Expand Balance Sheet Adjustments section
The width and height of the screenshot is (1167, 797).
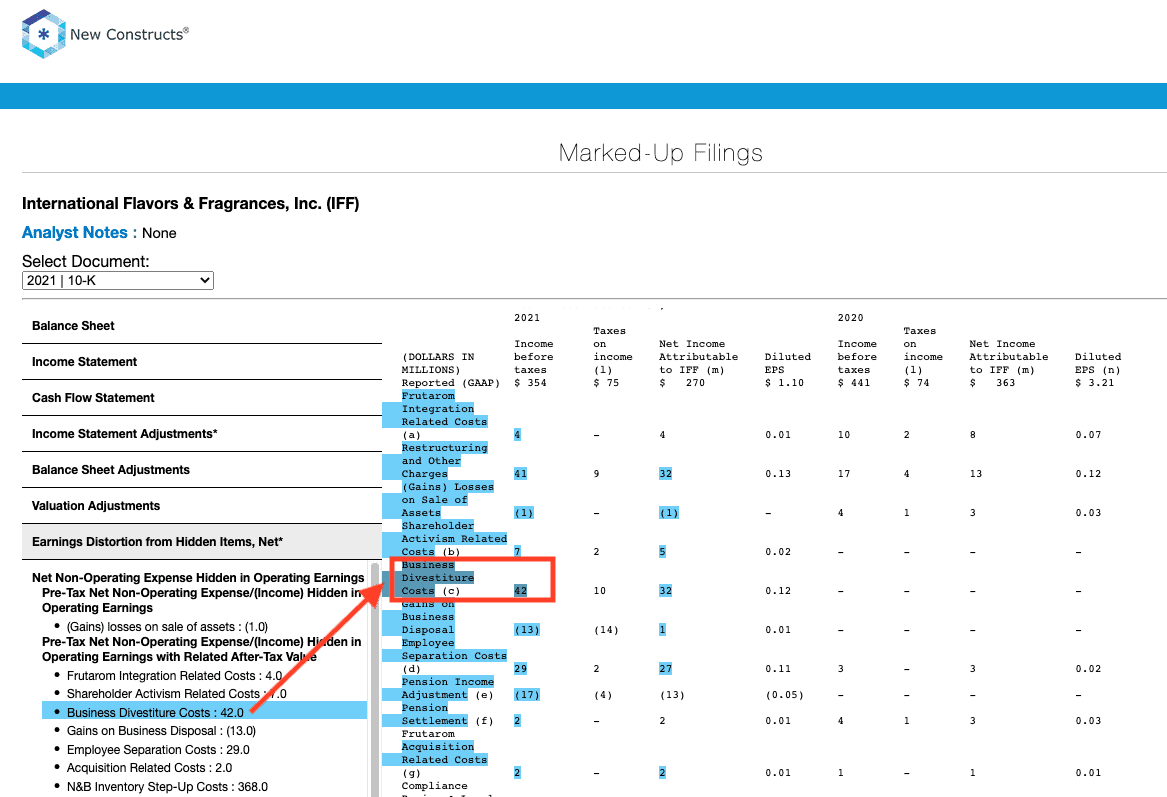tap(202, 470)
